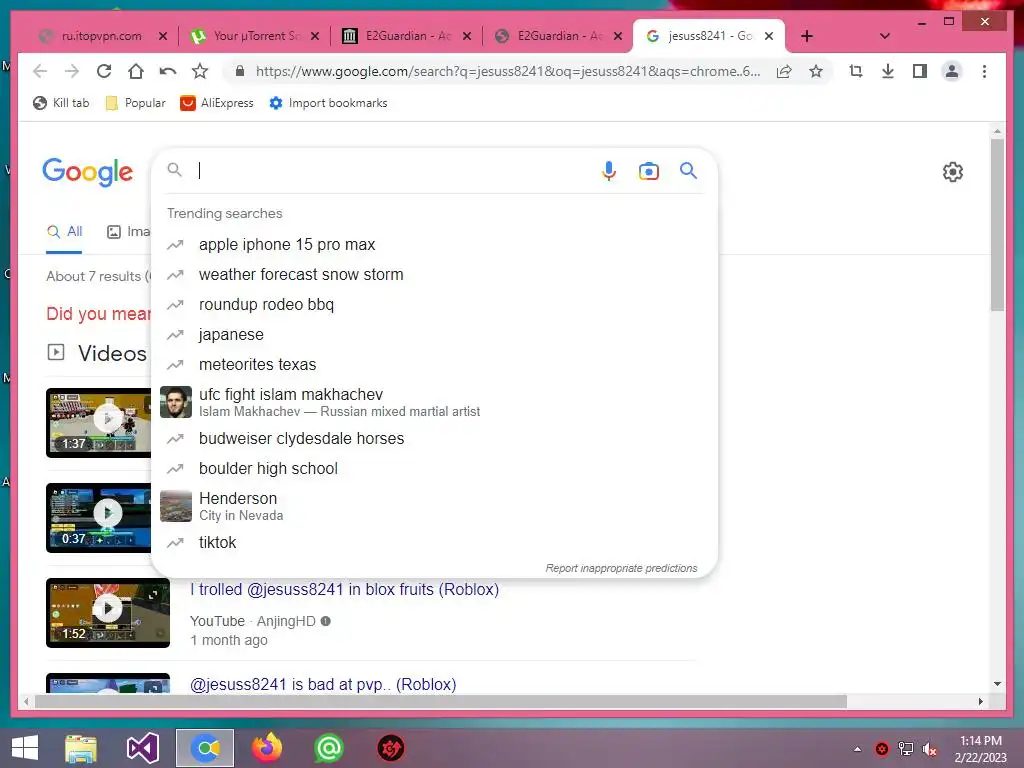
Task: Play the 1:37 video thumbnail
Action: click(x=99, y=423)
